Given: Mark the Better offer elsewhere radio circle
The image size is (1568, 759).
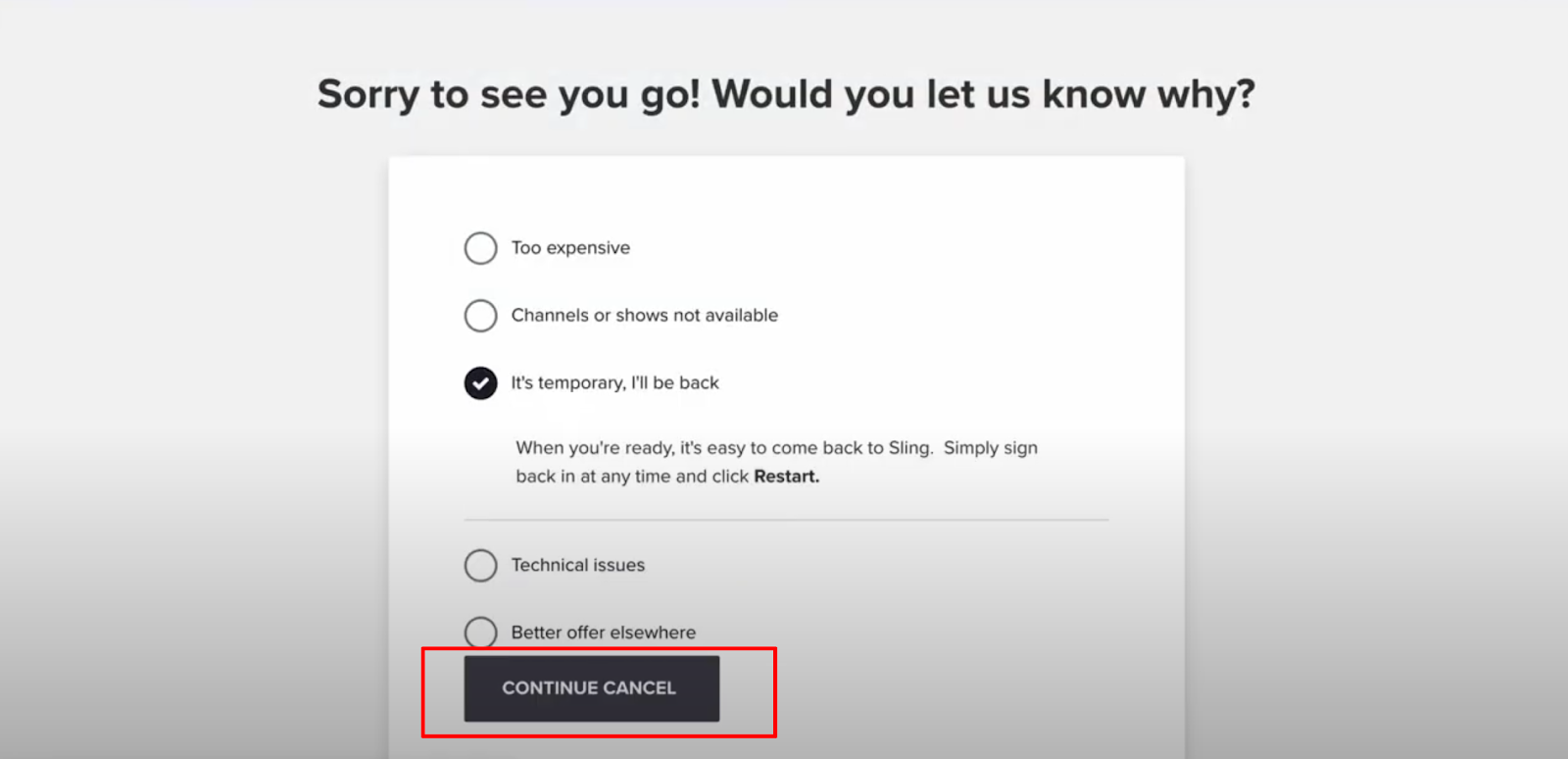Looking at the screenshot, I should tap(480, 632).
